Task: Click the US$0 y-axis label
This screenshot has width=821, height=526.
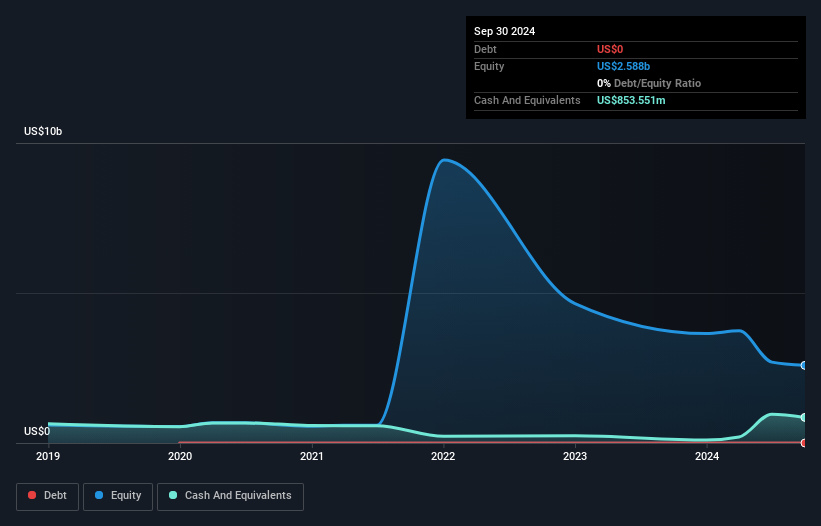Action: (37, 431)
